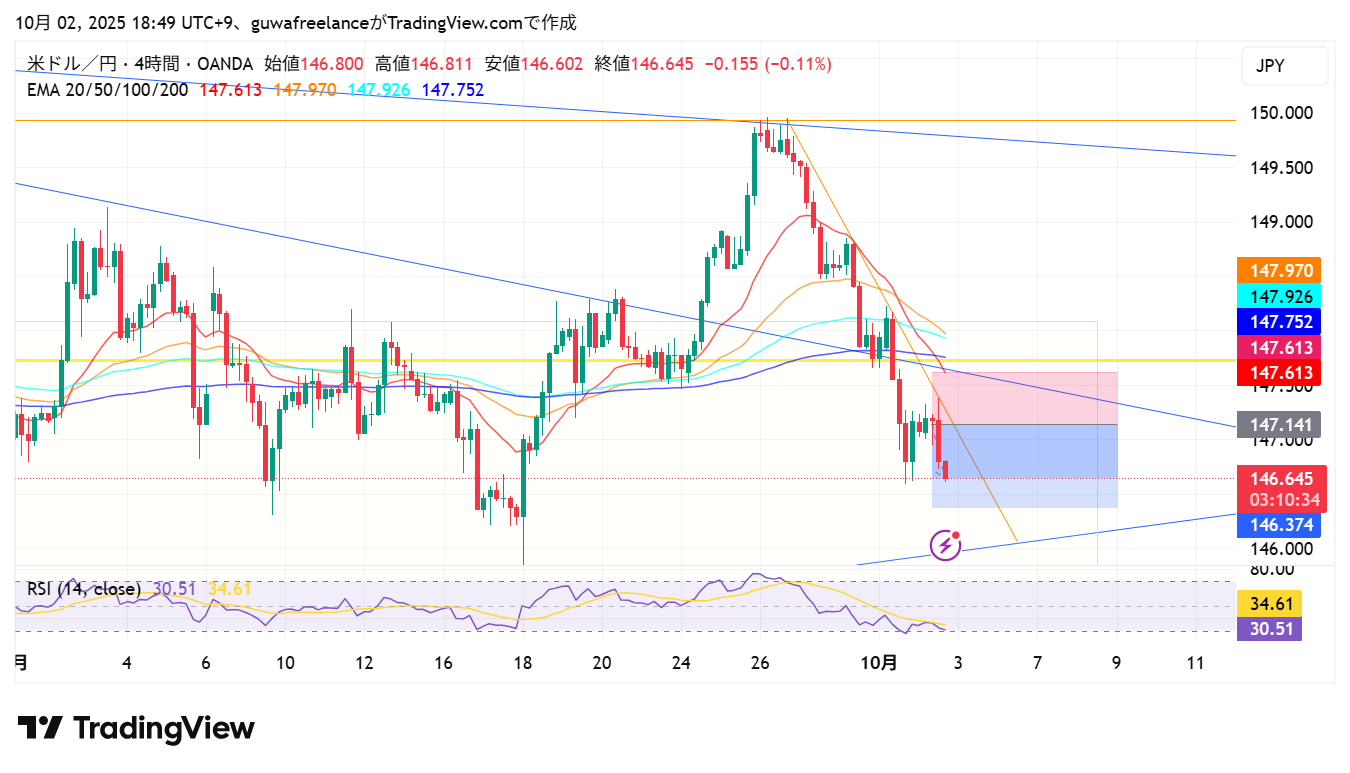The width and height of the screenshot is (1350, 773).
Task: Click the gray 147.141 entry price label
Action: pyautogui.click(x=1279, y=425)
